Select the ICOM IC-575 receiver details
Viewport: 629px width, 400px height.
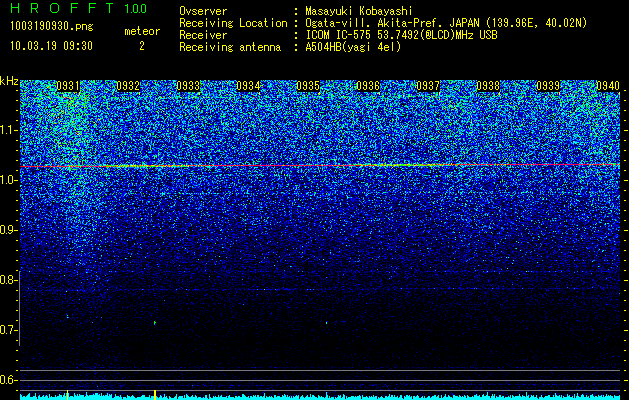(401, 35)
